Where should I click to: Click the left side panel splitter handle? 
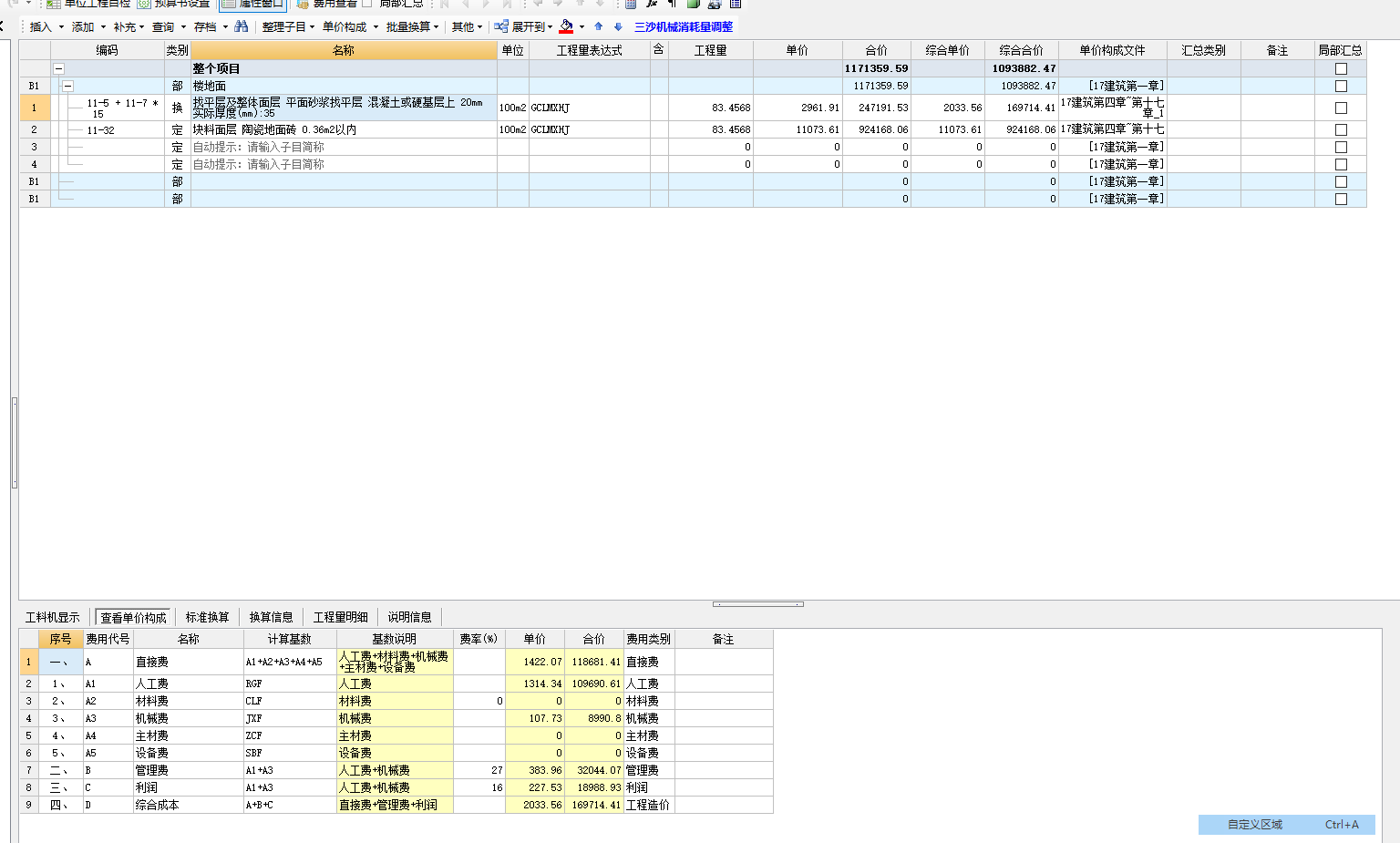15,443
